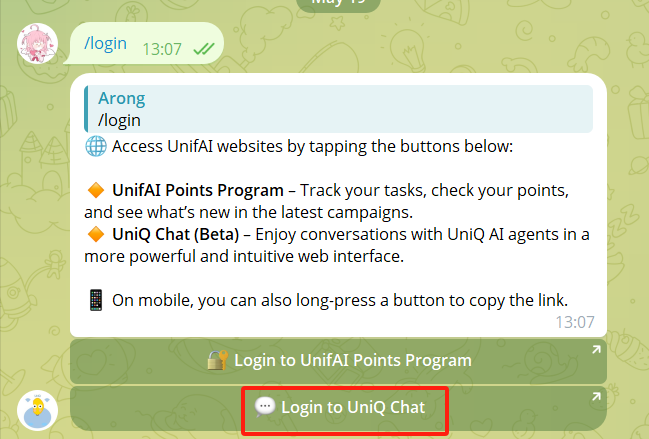Click Login to UnifAI Points Program button

[x=338, y=361]
